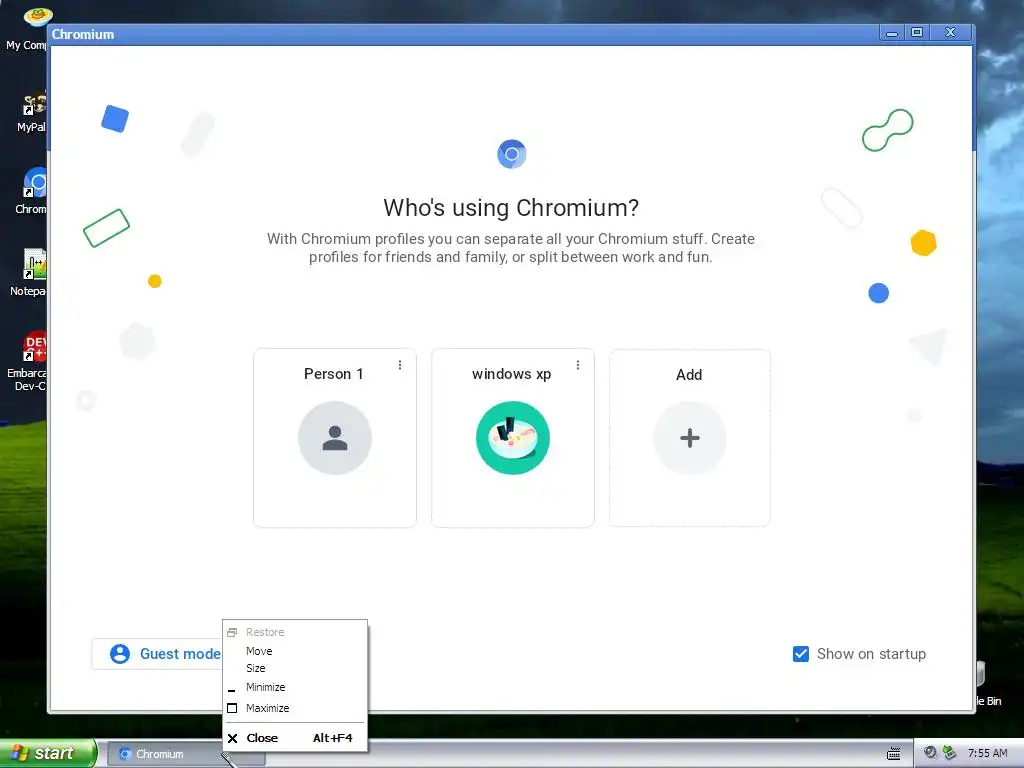
Task: Open the Start menu
Action: pyautogui.click(x=48, y=753)
